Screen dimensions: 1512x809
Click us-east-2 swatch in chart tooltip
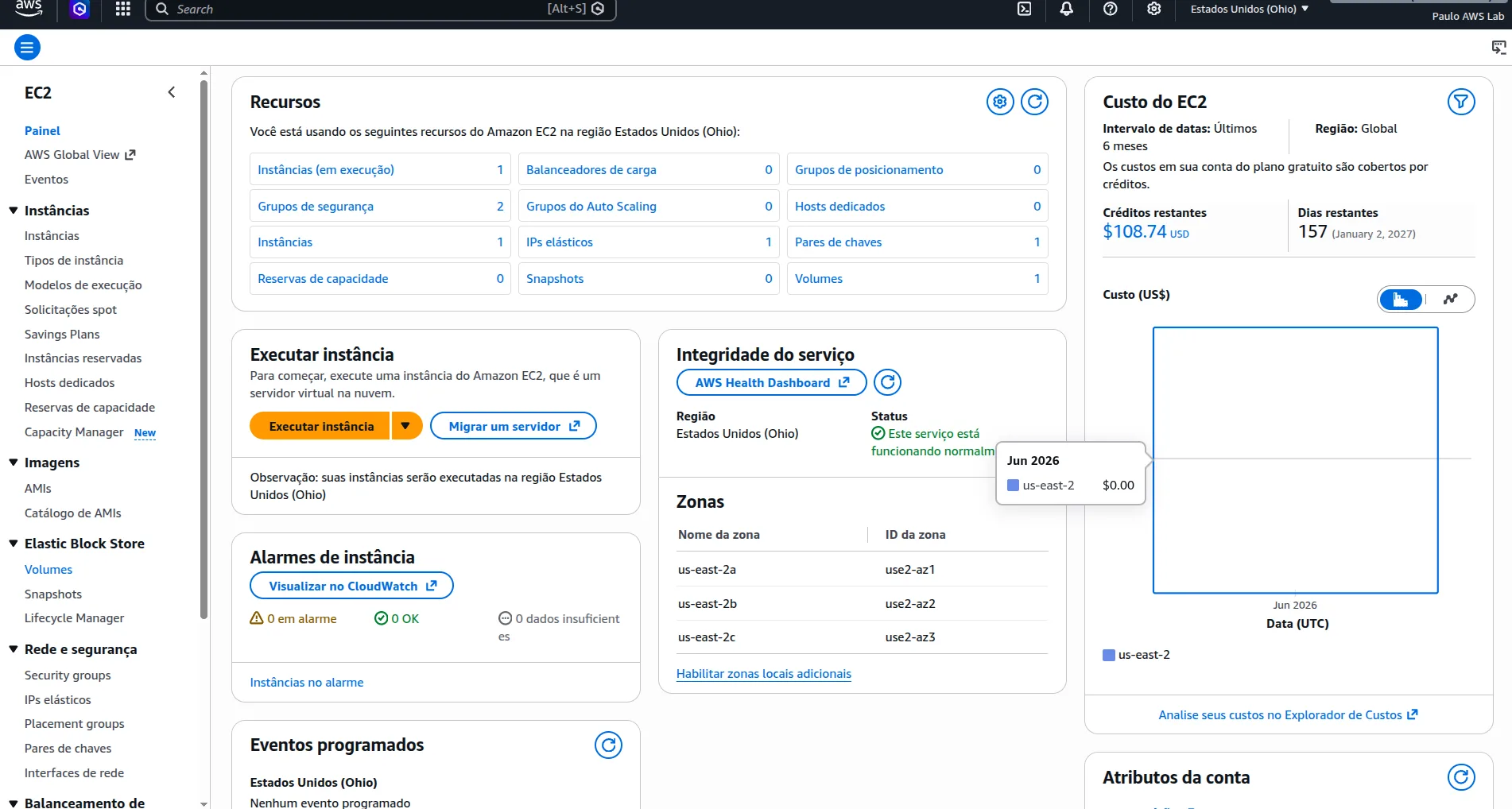pyautogui.click(x=1013, y=486)
